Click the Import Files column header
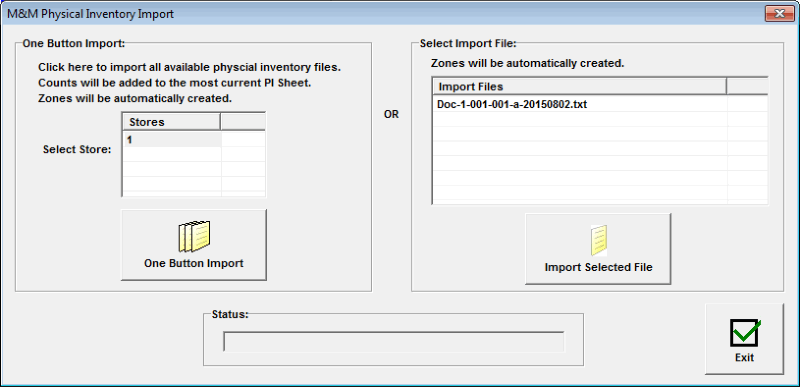800x387 pixels. pyautogui.click(x=580, y=86)
